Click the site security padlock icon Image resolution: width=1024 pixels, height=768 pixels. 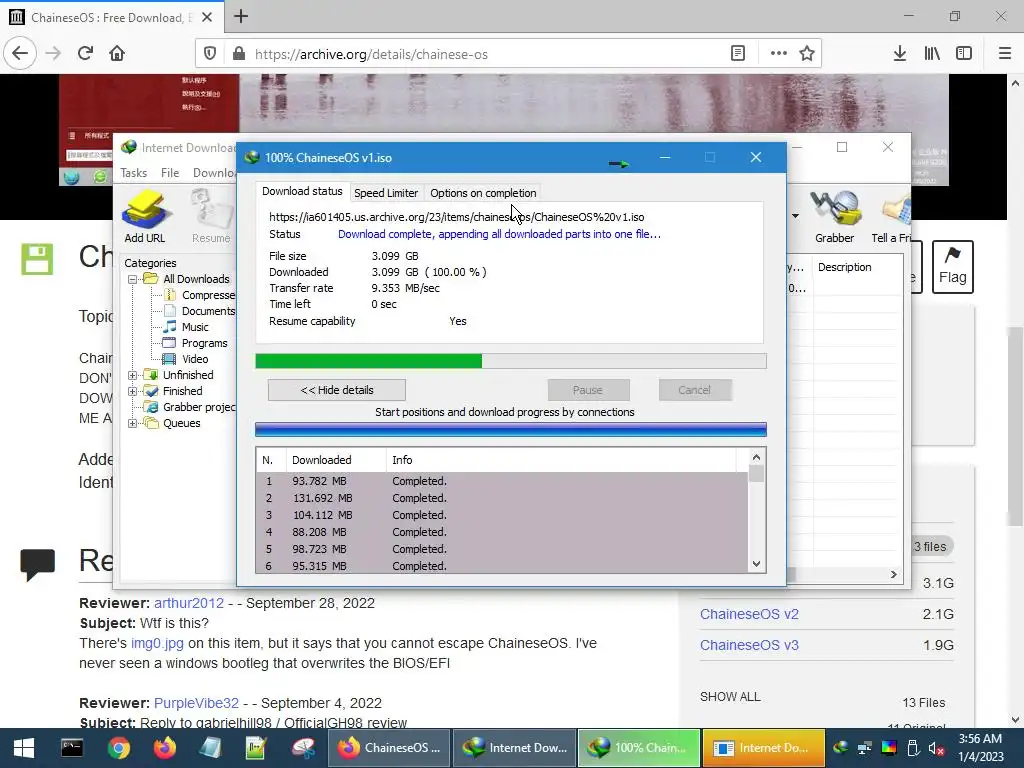pos(239,54)
